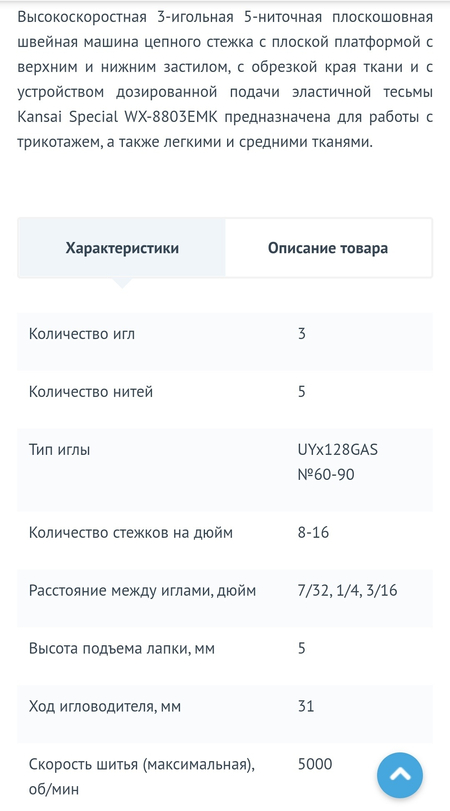Click the value 31 for needle stroke

[x=306, y=706]
